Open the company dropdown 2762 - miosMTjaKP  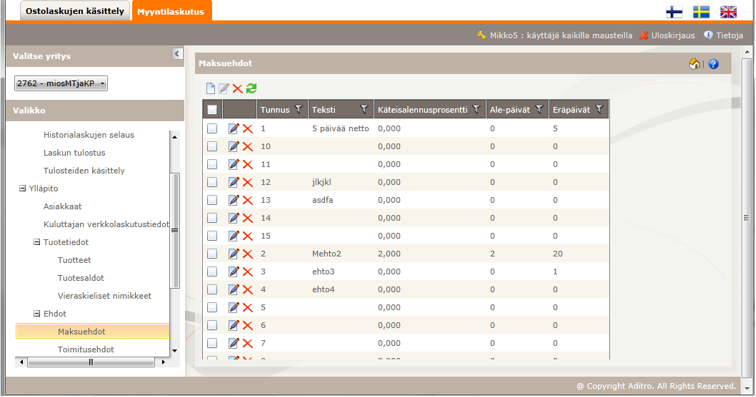(x=61, y=83)
